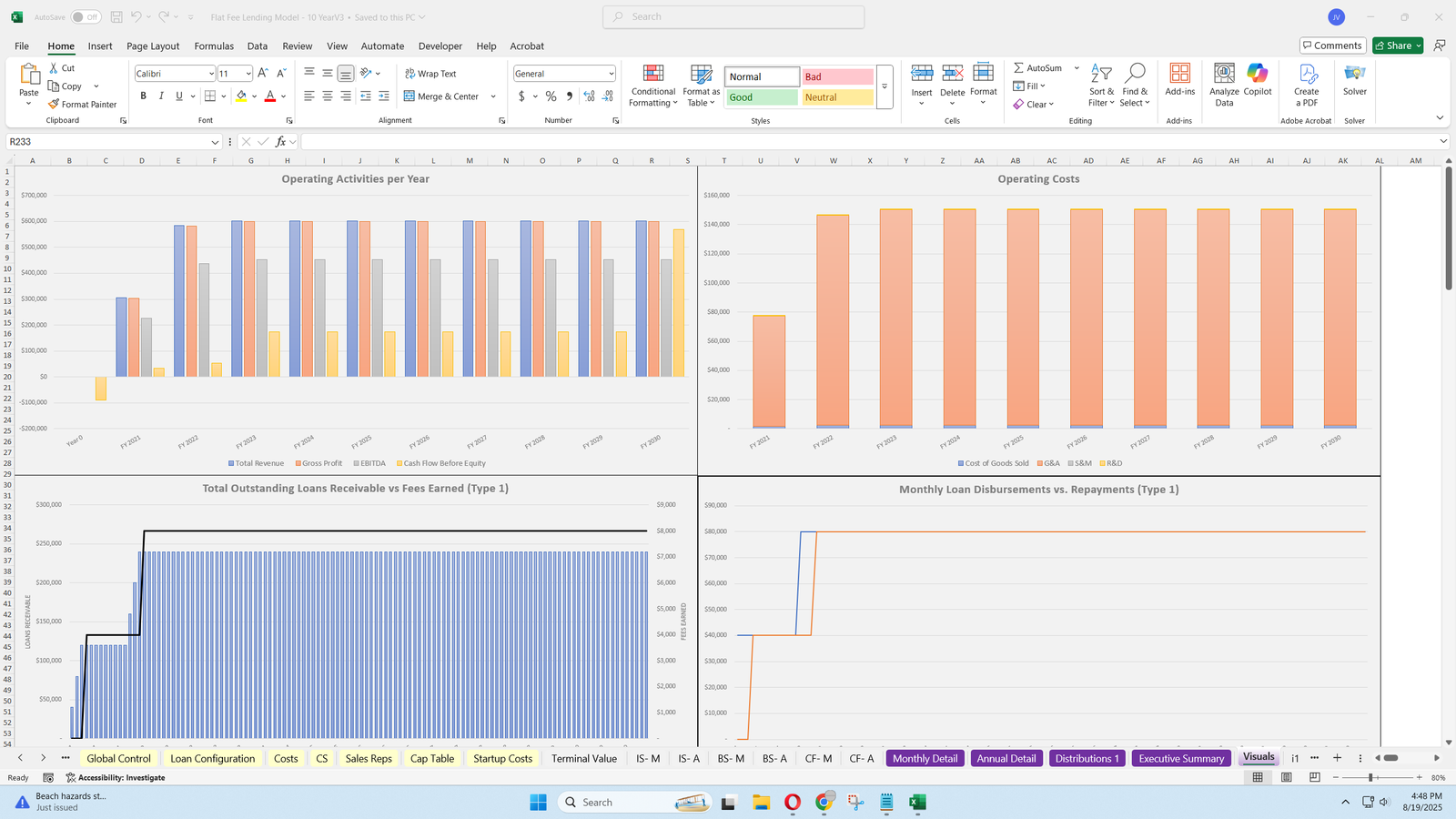Expand the font name dropdown
Viewport: 1456px width, 819px height.
[211, 74]
